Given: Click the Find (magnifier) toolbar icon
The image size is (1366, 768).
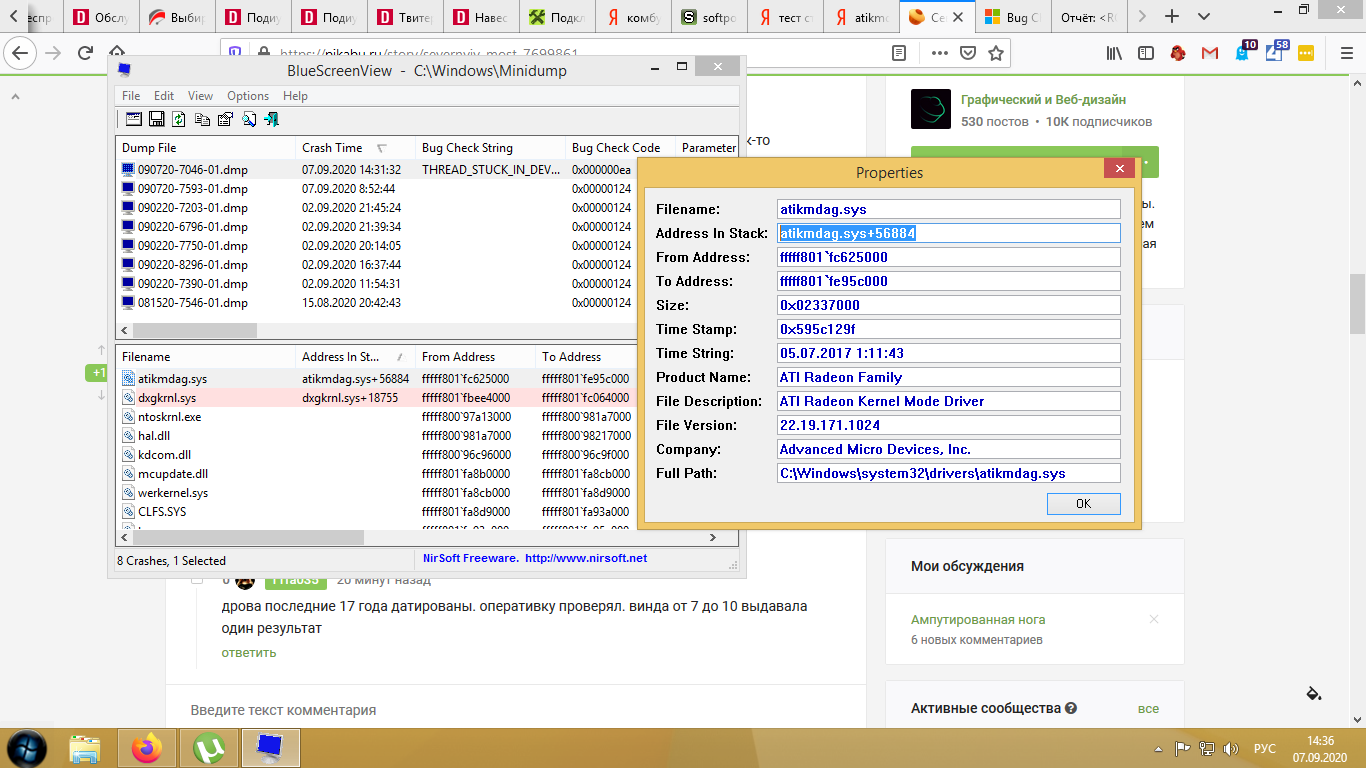Looking at the screenshot, I should coord(249,119).
